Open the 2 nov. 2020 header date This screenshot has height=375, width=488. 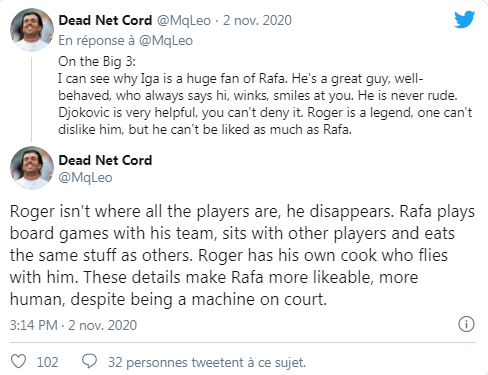point(257,20)
